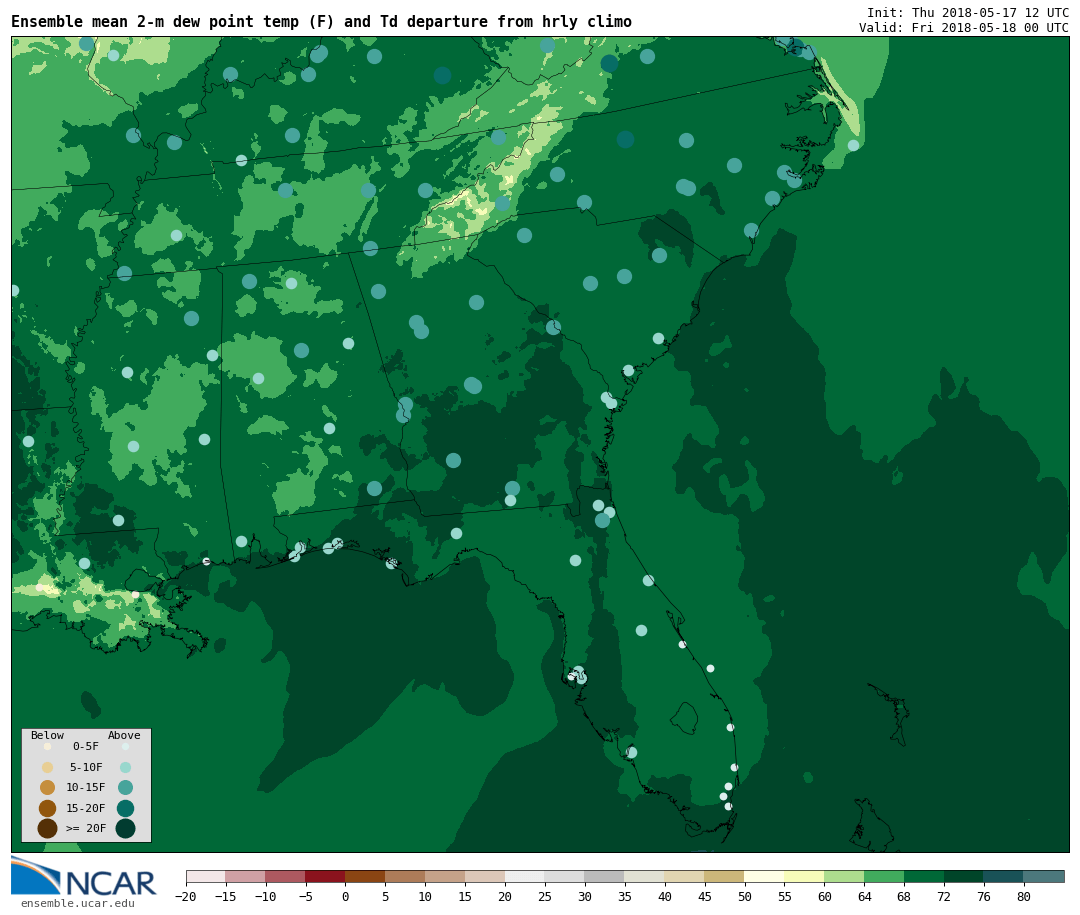
Task: Click the Init: Thu 2018-05-17 12 UTC text
Action: [968, 12]
